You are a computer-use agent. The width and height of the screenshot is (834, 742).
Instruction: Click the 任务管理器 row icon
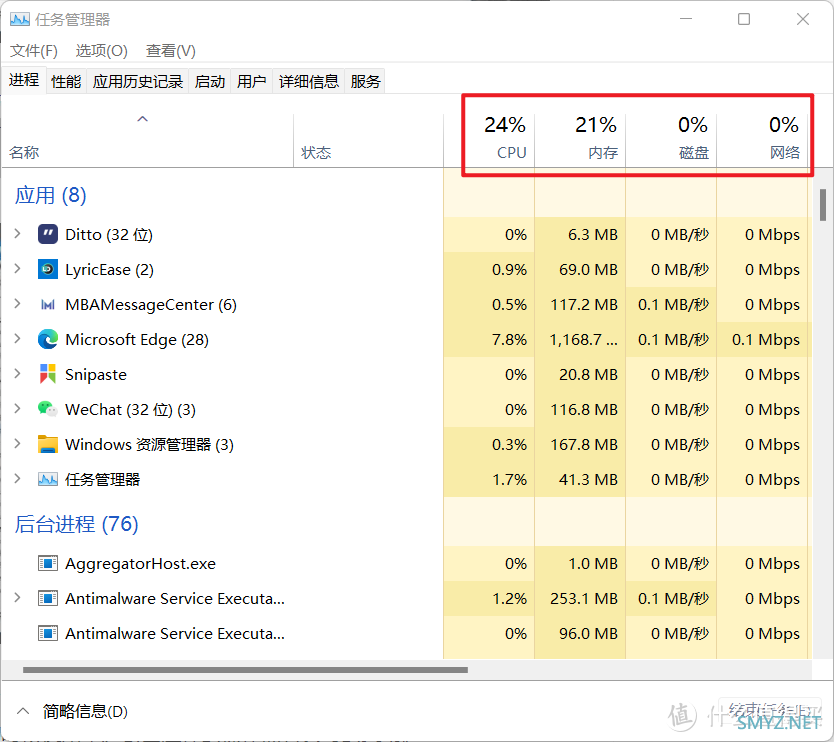click(x=48, y=479)
